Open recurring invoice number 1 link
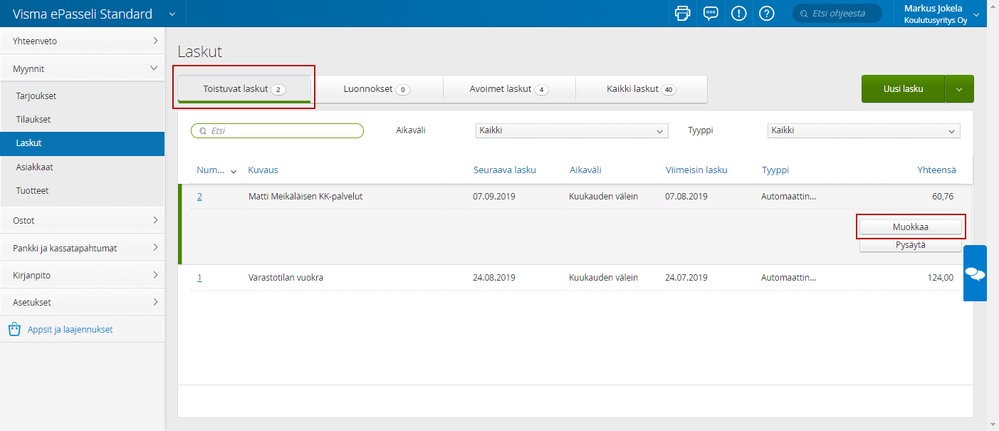The height and width of the screenshot is (431, 999). point(199,277)
